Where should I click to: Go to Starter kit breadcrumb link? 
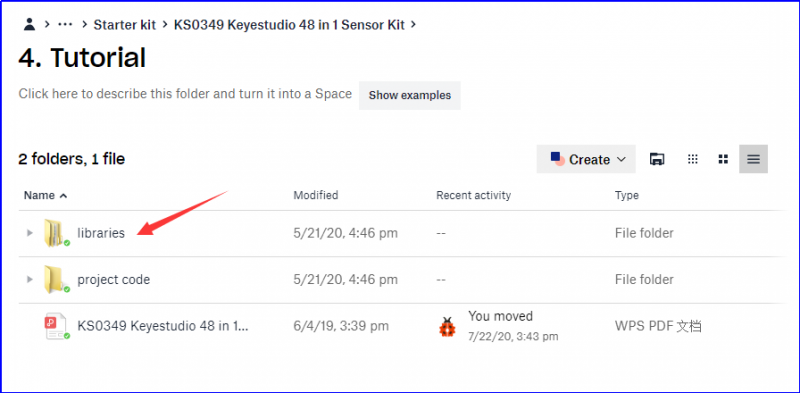[x=124, y=24]
